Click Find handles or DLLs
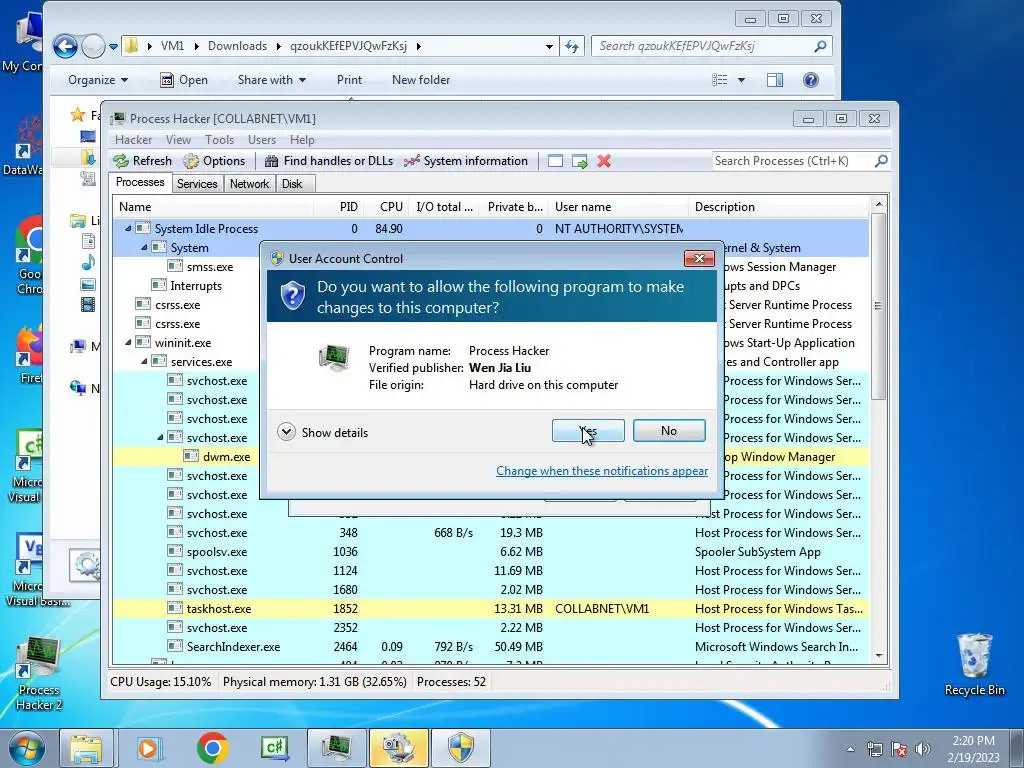Image resolution: width=1024 pixels, height=768 pixels. pos(329,161)
